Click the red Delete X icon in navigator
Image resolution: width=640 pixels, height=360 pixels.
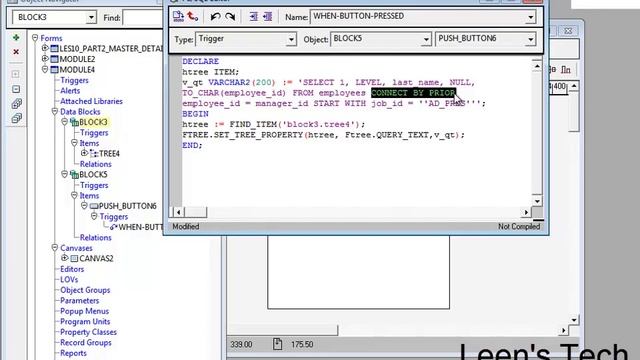pos(16,52)
